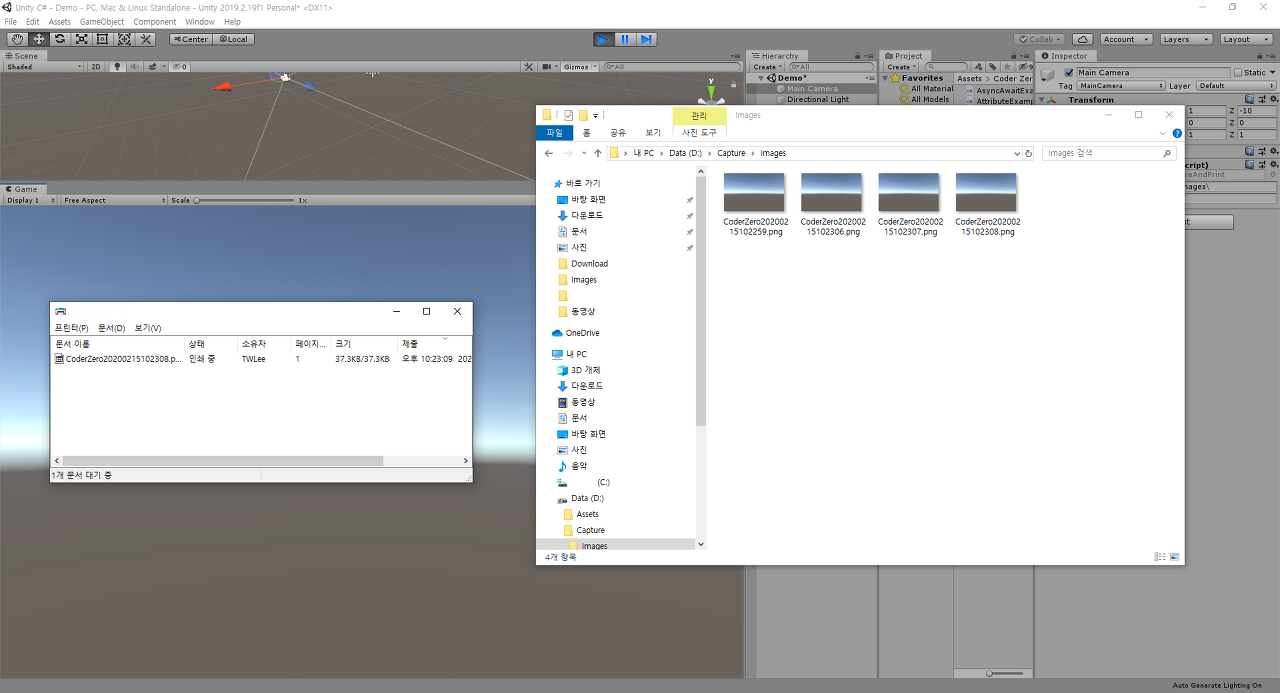Open the cloud Services icon
This screenshot has height=693, width=1280.
(1083, 39)
